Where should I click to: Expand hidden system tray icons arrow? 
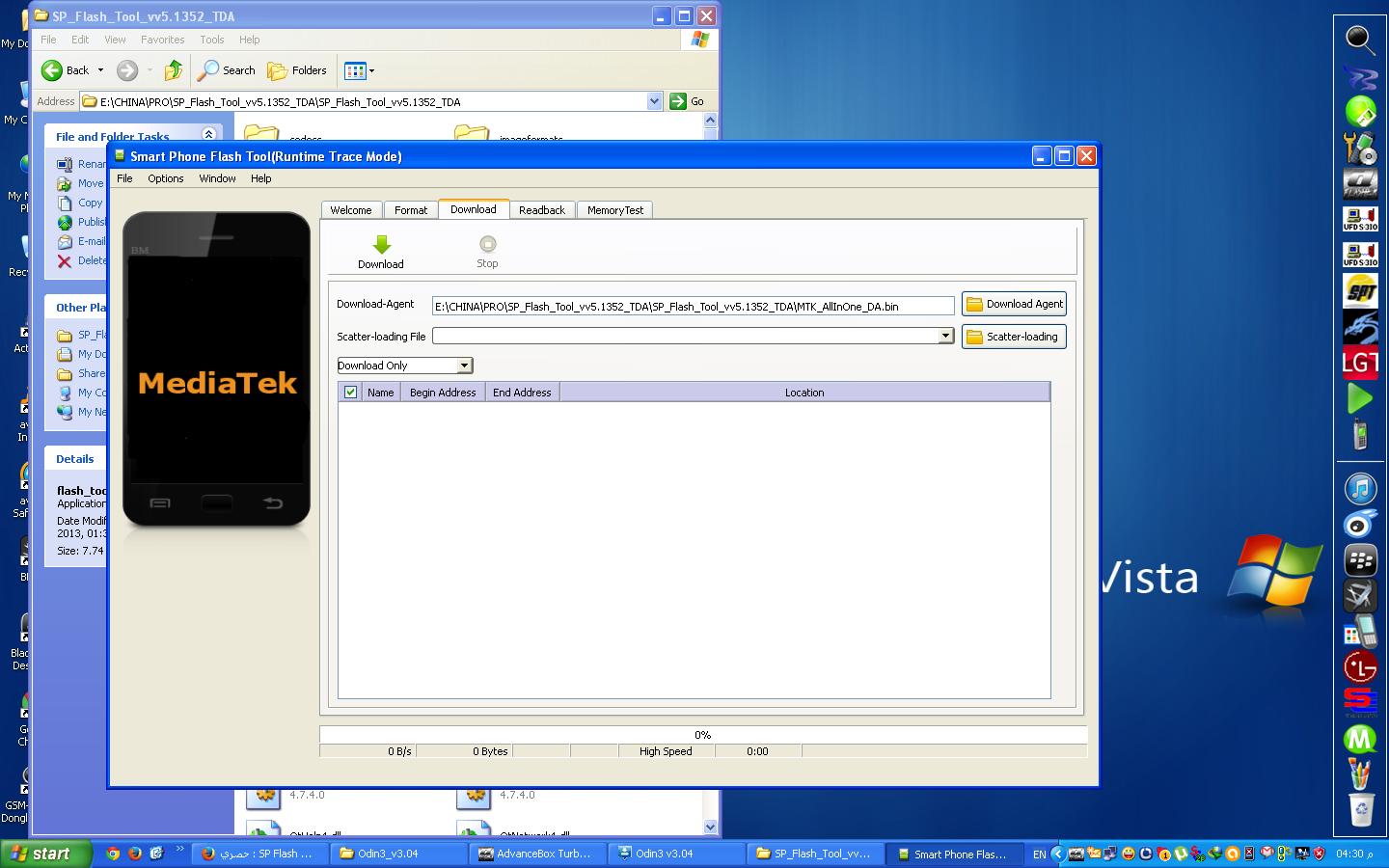(x=1058, y=854)
